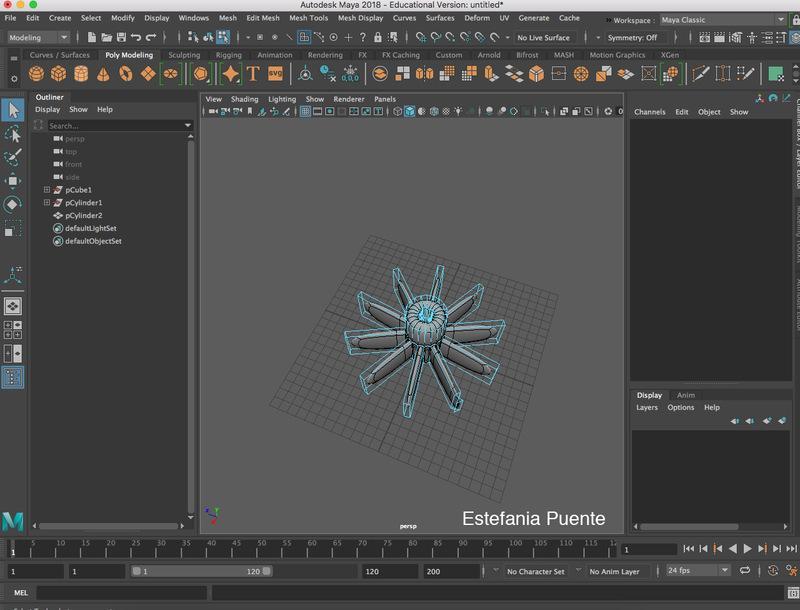Click the SVG shelf icon
This screenshot has width=800, height=610.
coord(275,74)
